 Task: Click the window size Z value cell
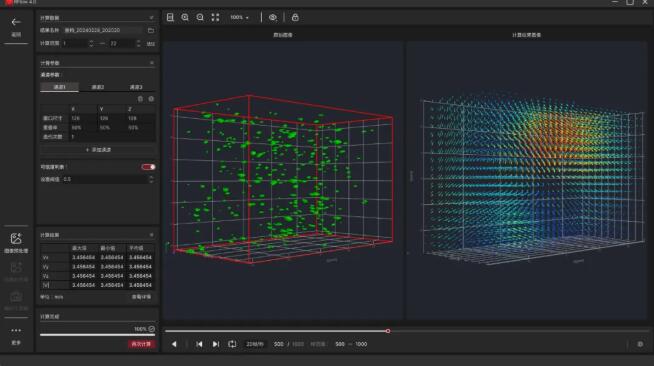[140, 118]
